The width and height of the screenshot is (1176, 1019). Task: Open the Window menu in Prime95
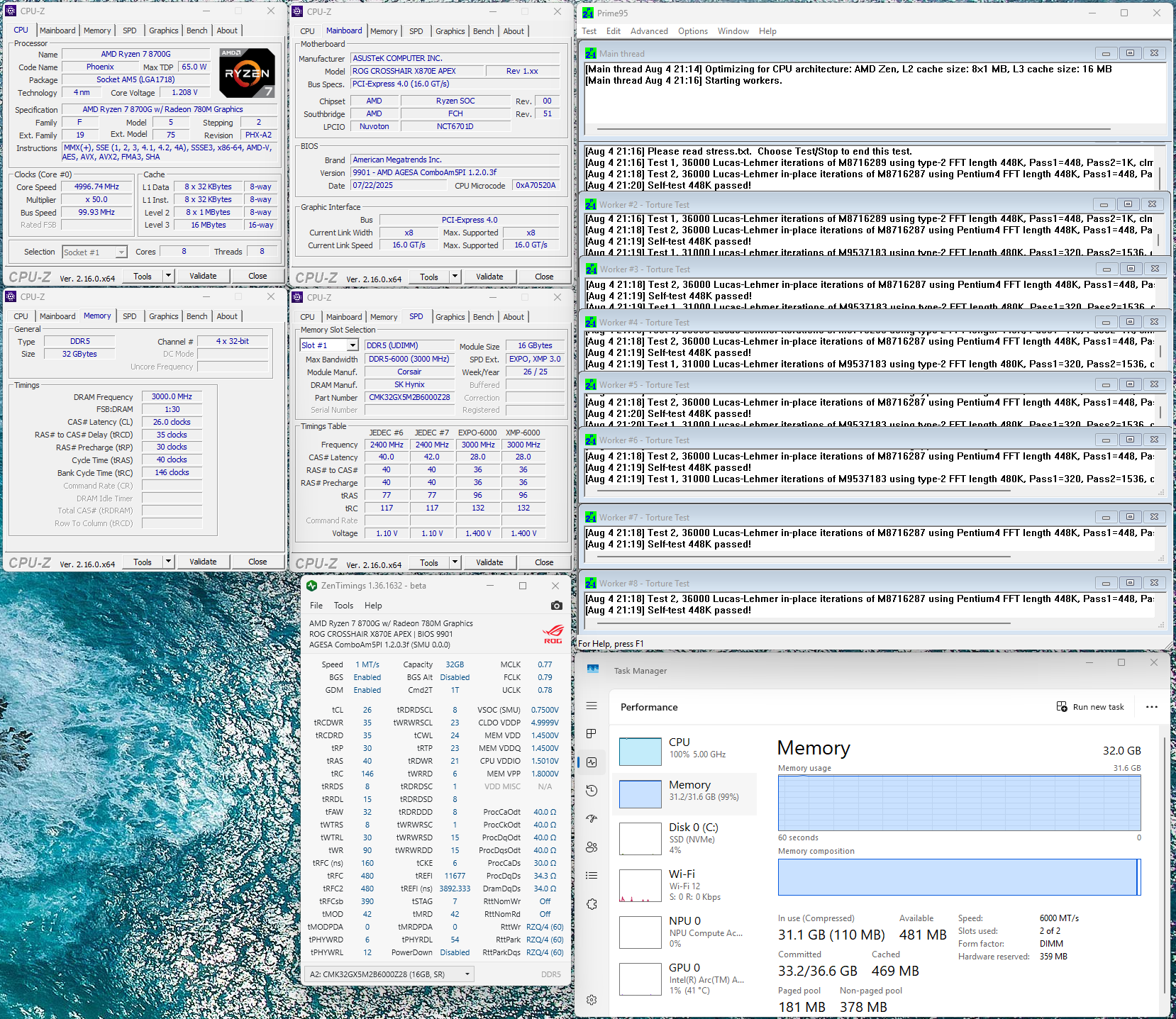733,31
